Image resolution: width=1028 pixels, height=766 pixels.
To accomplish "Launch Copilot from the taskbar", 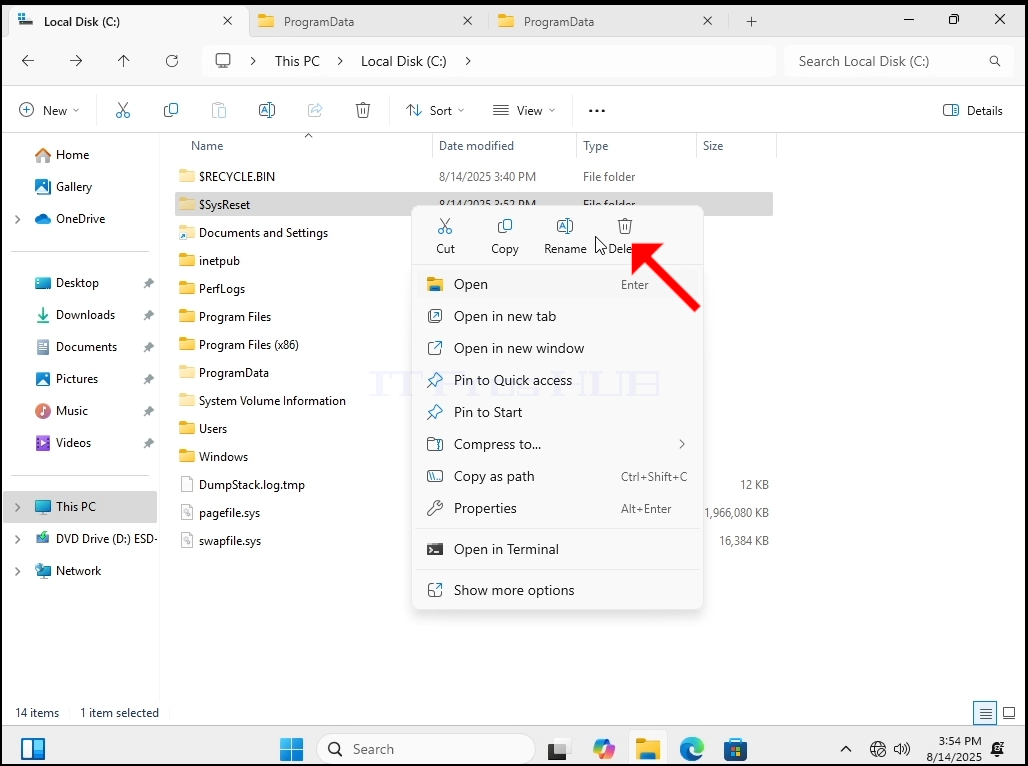I will pos(604,749).
